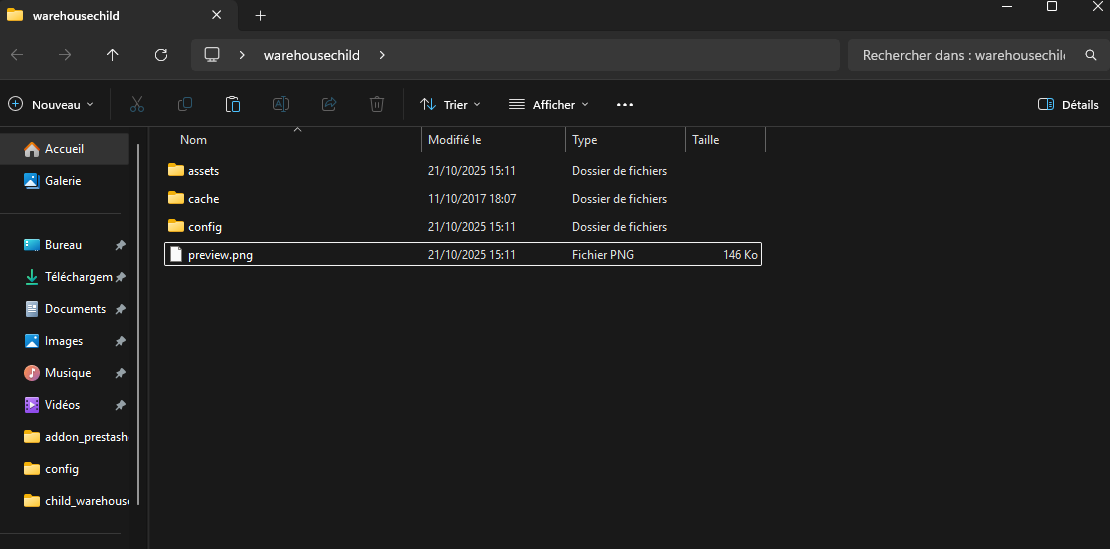Open the Afficher view options
The width and height of the screenshot is (1110, 549).
[x=549, y=105]
